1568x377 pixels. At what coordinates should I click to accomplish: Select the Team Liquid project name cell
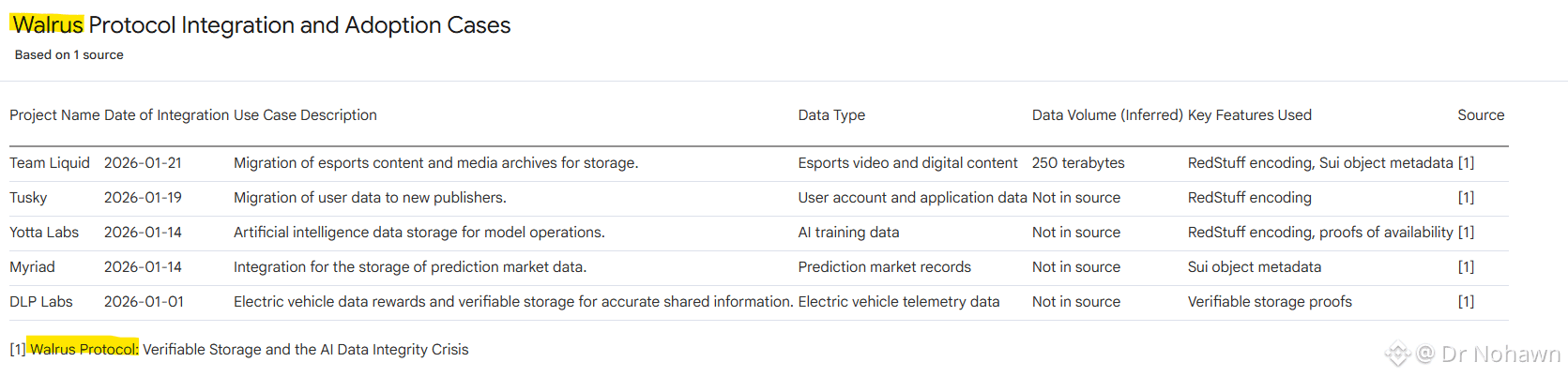click(x=50, y=163)
